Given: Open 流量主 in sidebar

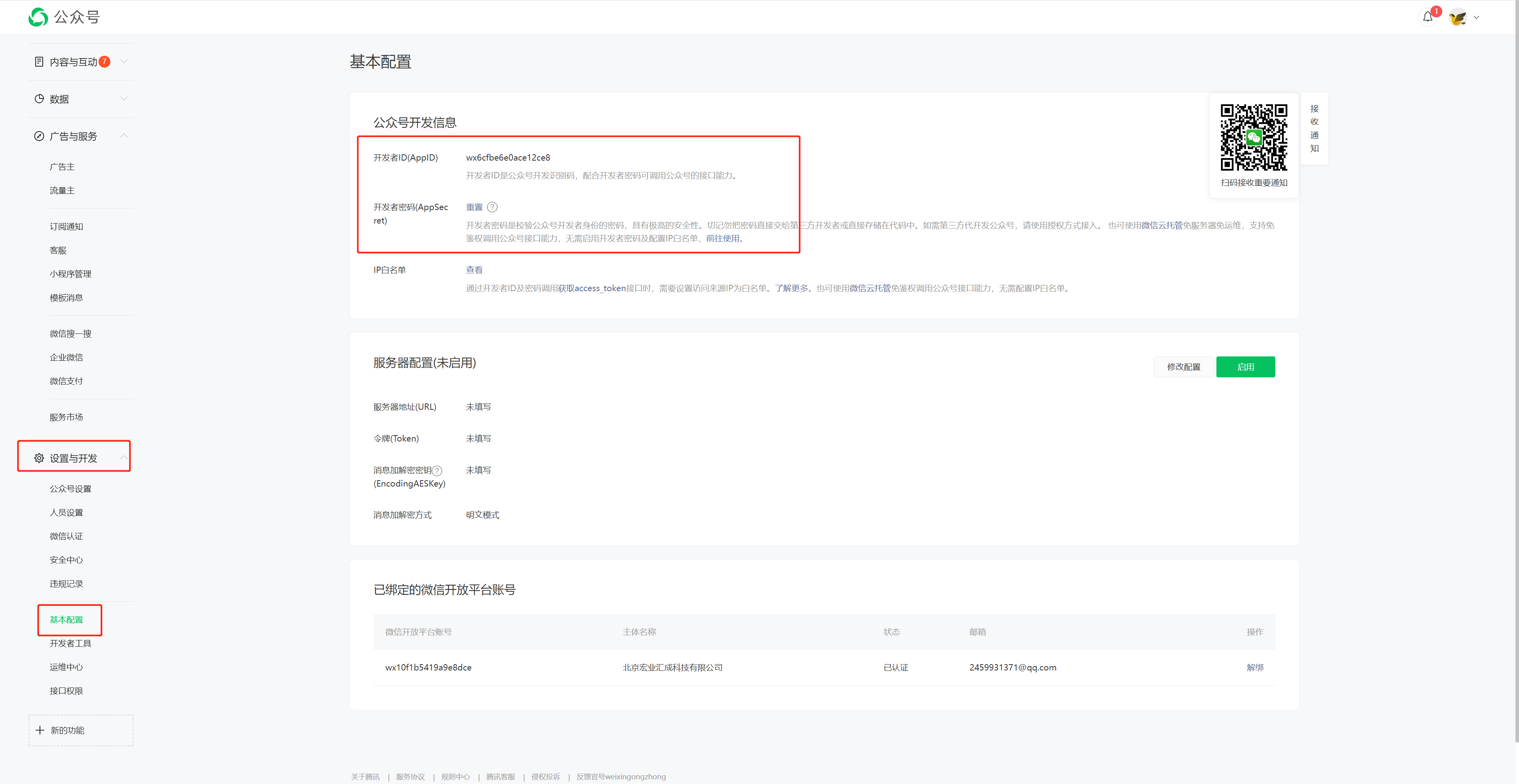Looking at the screenshot, I should (62, 190).
